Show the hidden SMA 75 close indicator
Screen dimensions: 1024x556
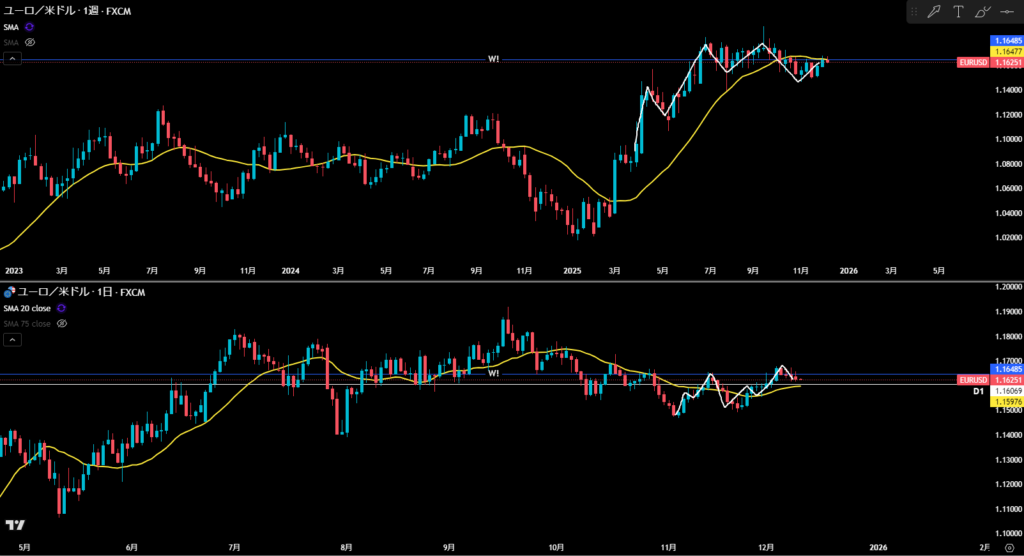pyautogui.click(x=62, y=323)
